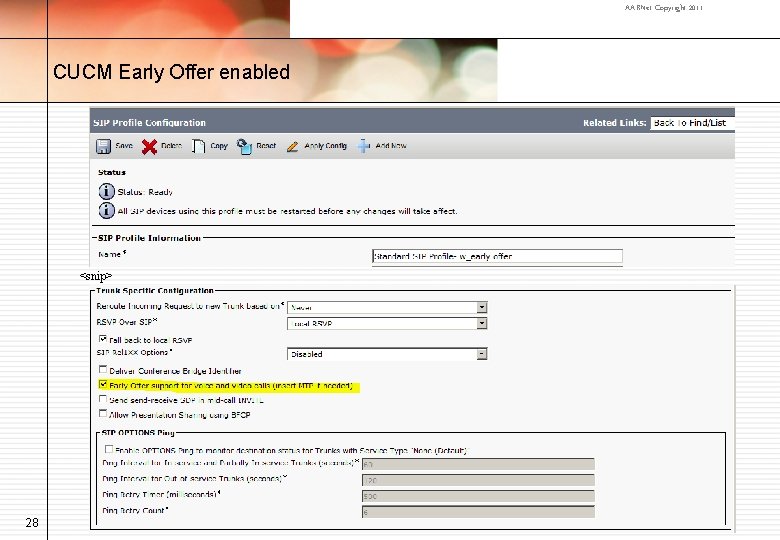Click the Add New plus icon
This screenshot has height=540, width=780.
coord(364,146)
